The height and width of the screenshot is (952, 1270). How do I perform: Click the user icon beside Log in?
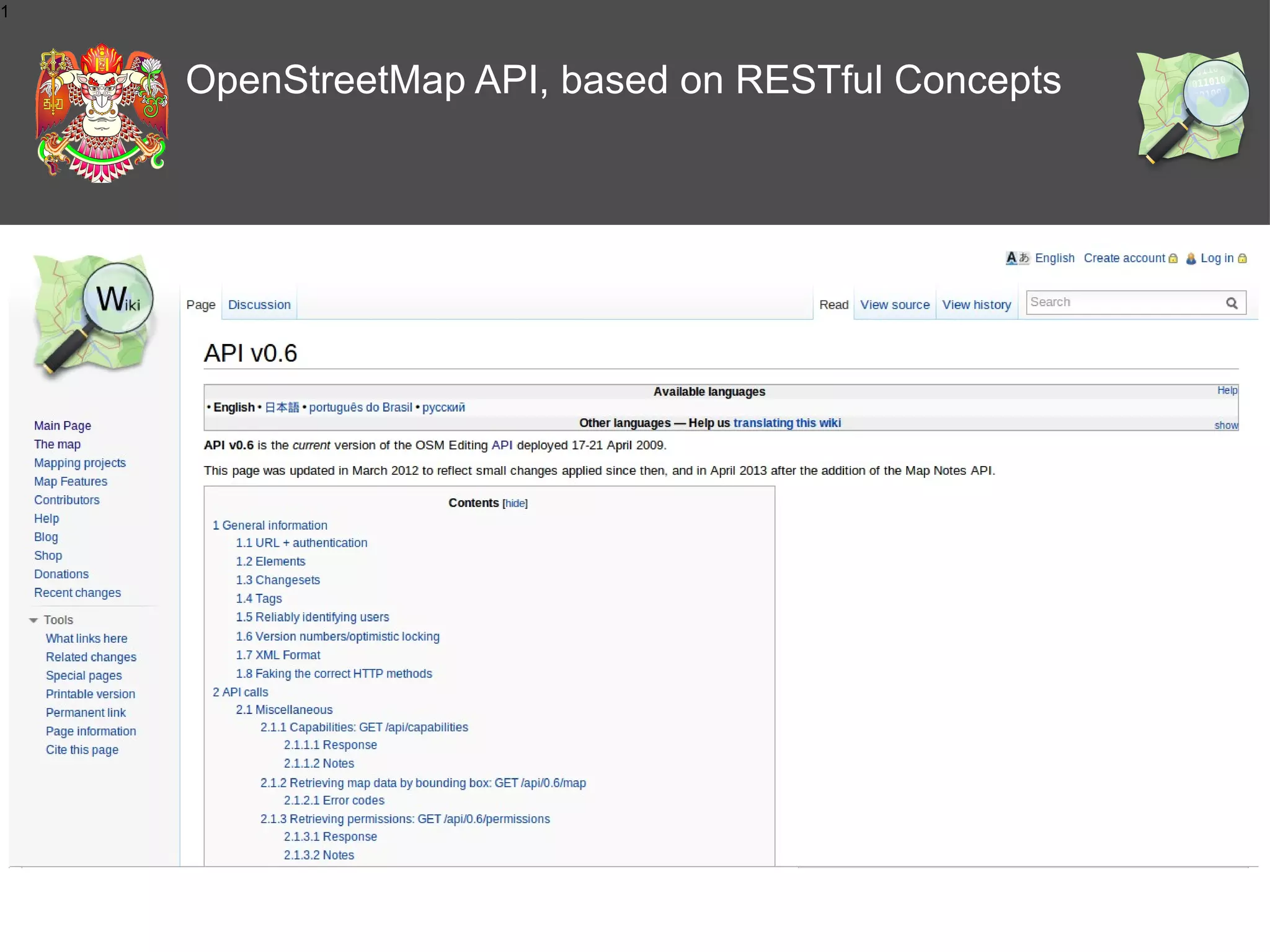click(1191, 258)
